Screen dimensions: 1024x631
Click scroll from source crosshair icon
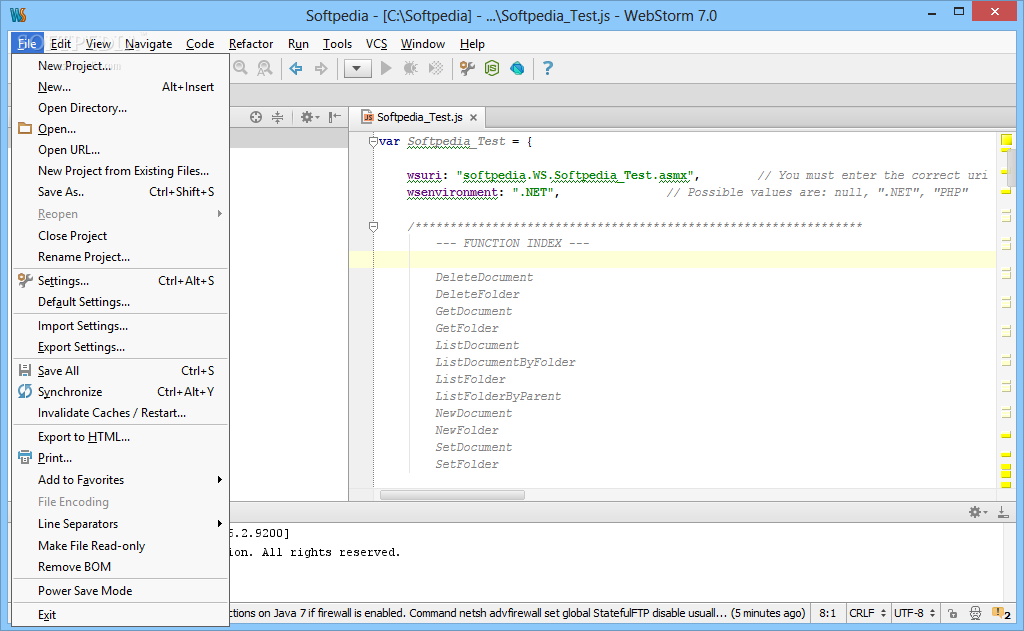(x=256, y=117)
